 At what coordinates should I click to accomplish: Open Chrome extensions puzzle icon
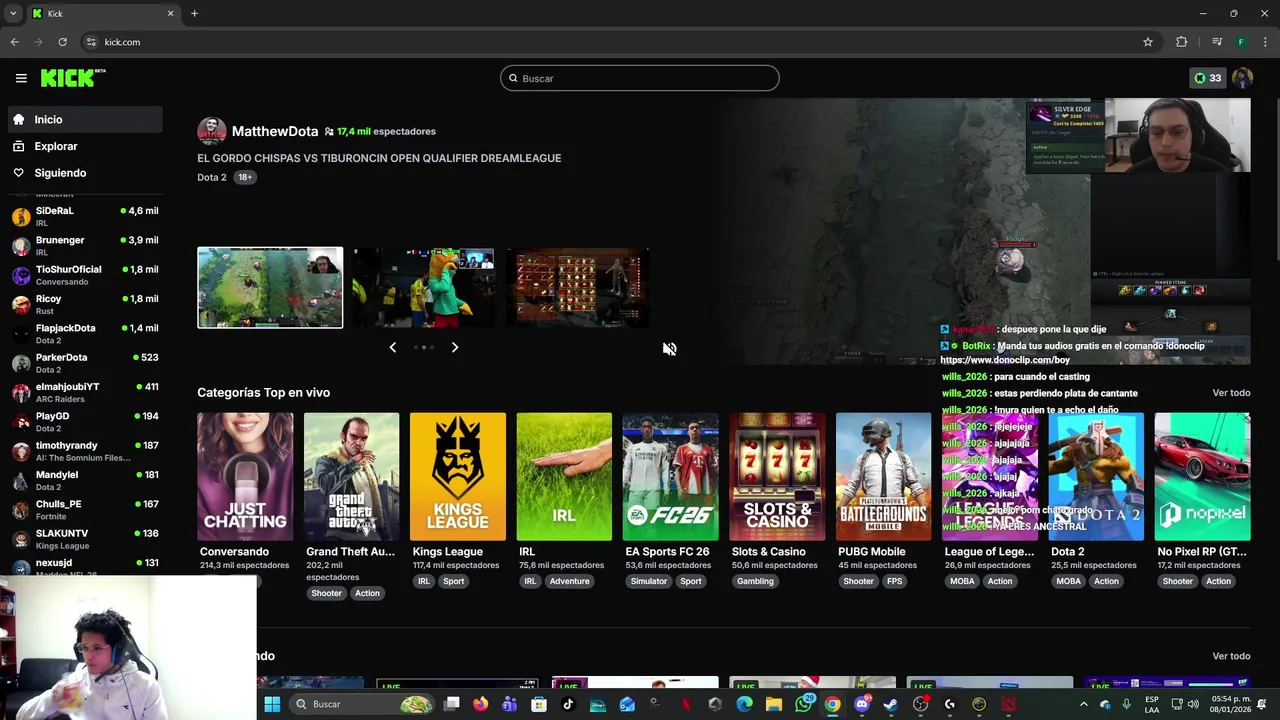point(1182,42)
